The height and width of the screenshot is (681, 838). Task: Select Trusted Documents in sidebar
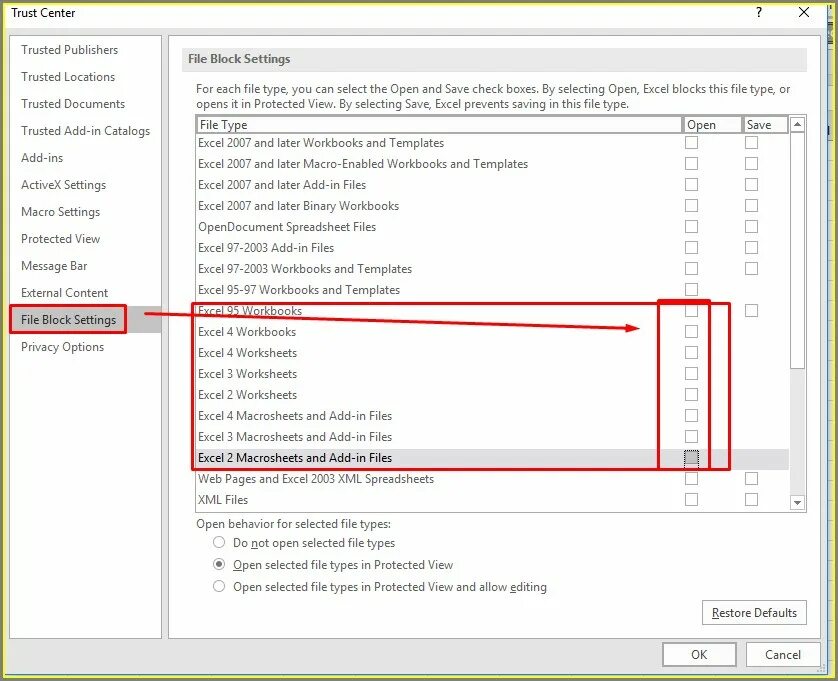tap(73, 104)
